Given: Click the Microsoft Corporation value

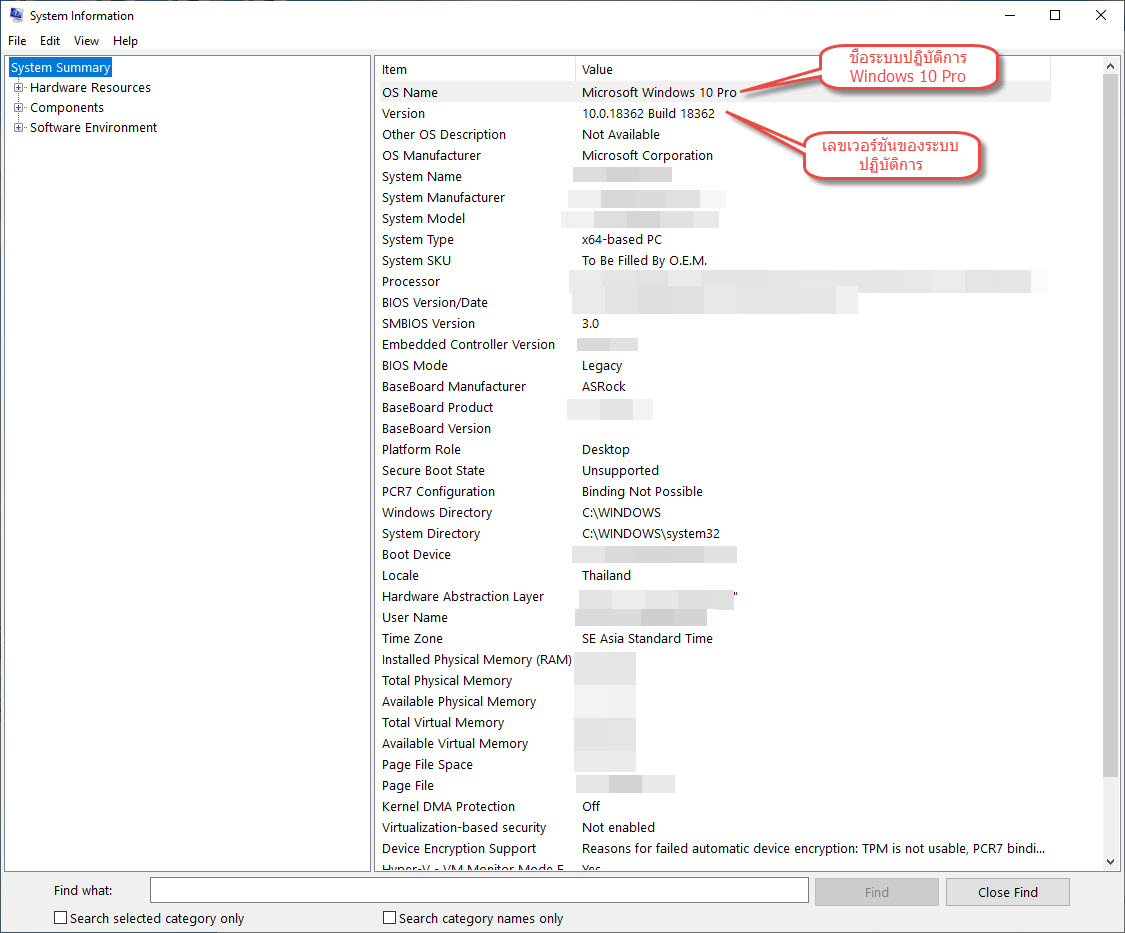Looking at the screenshot, I should (x=647, y=156).
